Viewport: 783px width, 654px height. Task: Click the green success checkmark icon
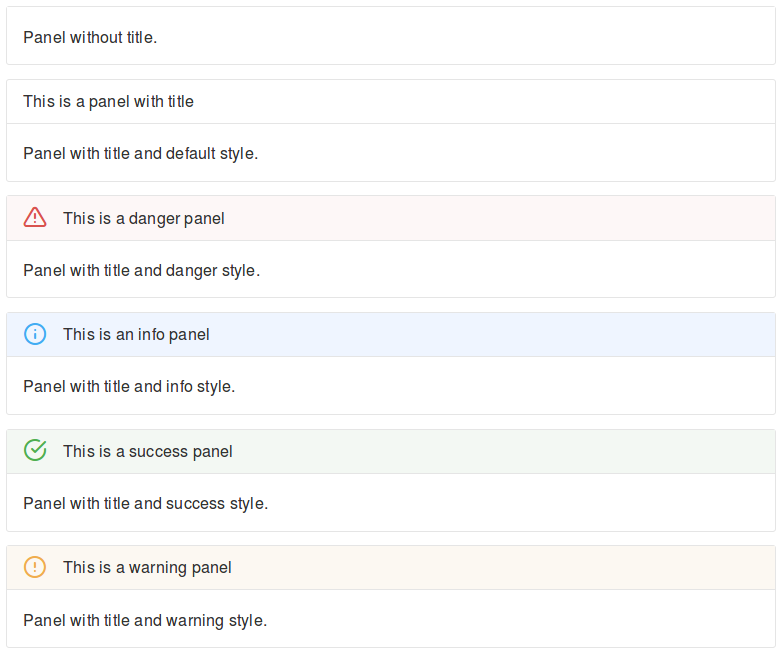click(x=35, y=451)
